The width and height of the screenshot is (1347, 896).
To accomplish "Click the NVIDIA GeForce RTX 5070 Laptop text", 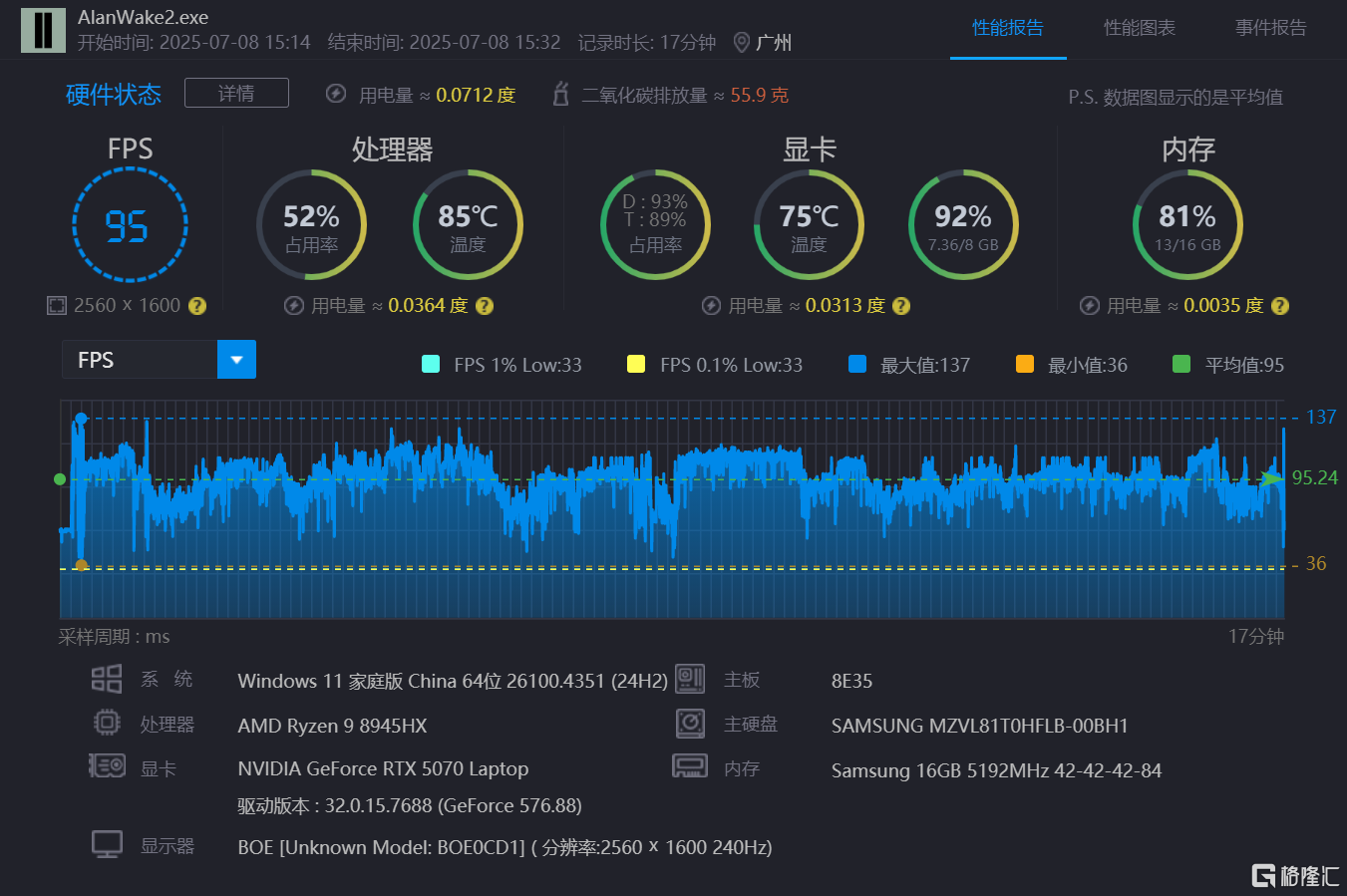I will click(x=383, y=768).
